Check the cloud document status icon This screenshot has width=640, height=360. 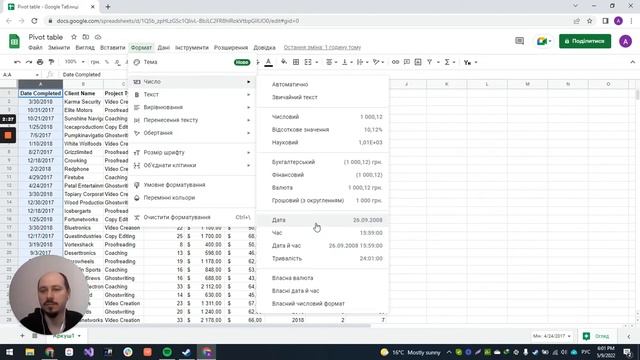coord(98,37)
